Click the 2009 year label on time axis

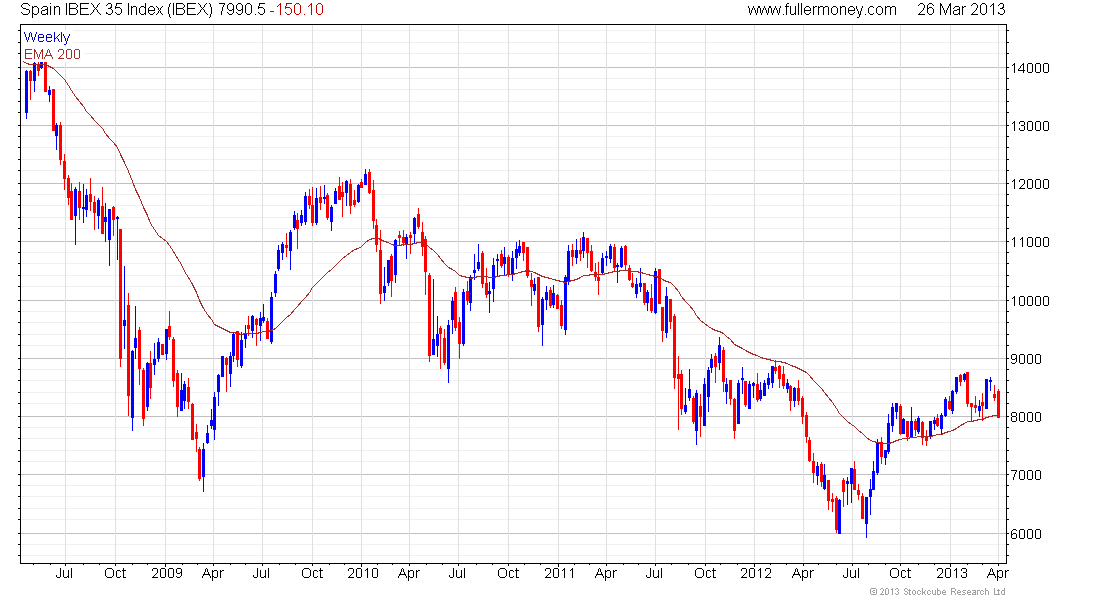(x=167, y=573)
